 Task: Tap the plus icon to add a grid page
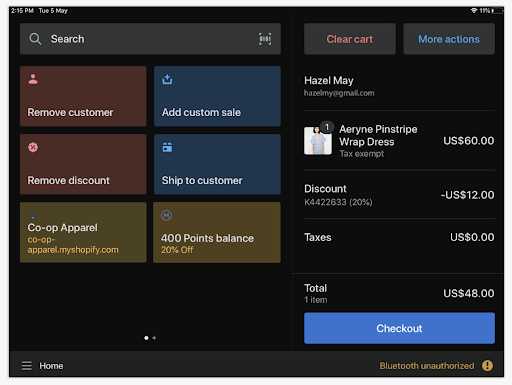coord(154,338)
